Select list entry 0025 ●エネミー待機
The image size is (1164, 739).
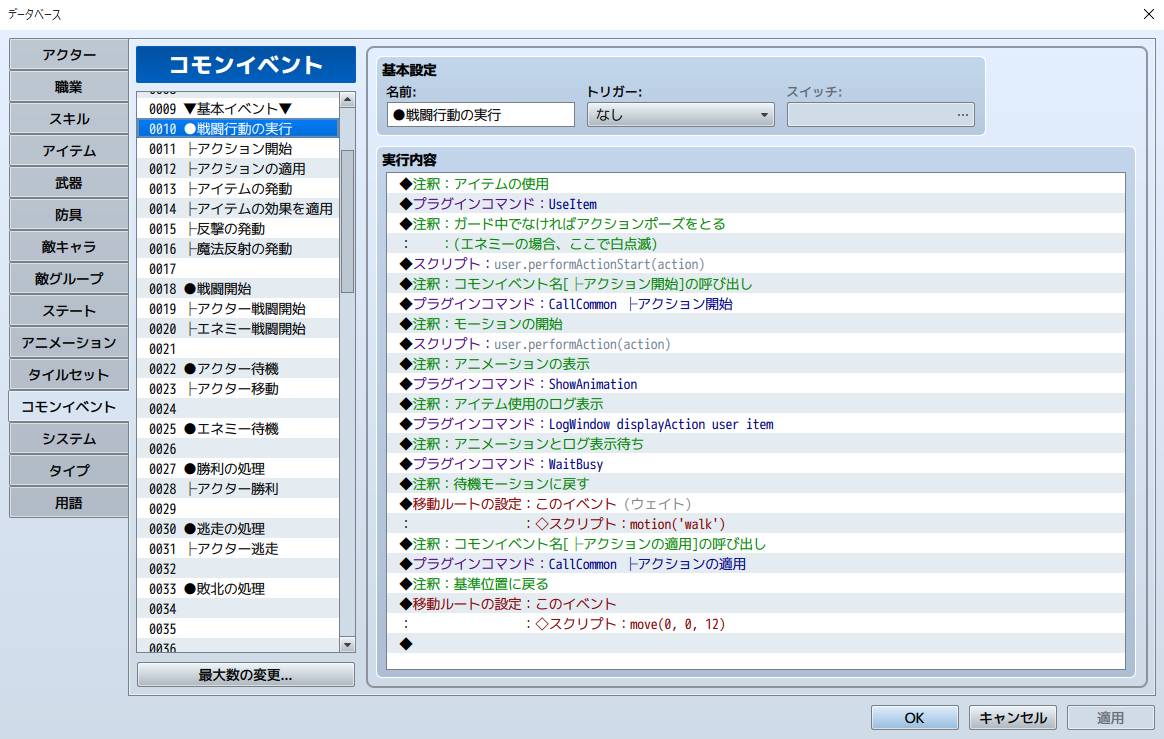pyautogui.click(x=238, y=429)
